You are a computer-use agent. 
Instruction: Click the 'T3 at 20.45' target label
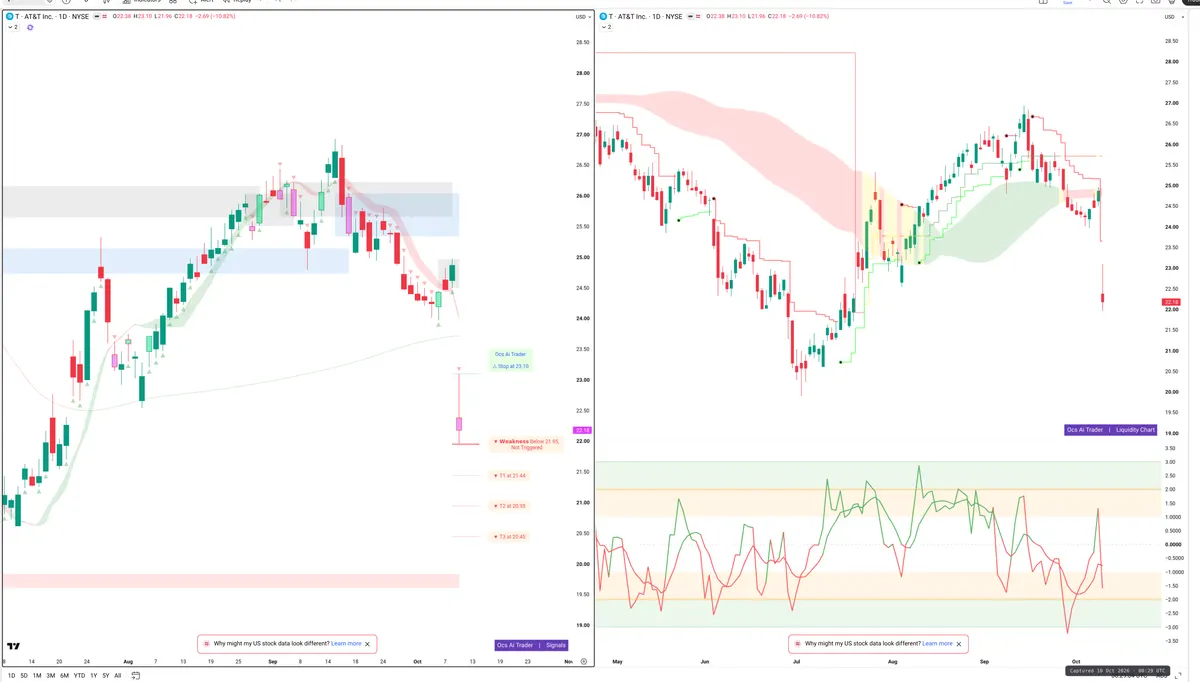click(x=510, y=537)
